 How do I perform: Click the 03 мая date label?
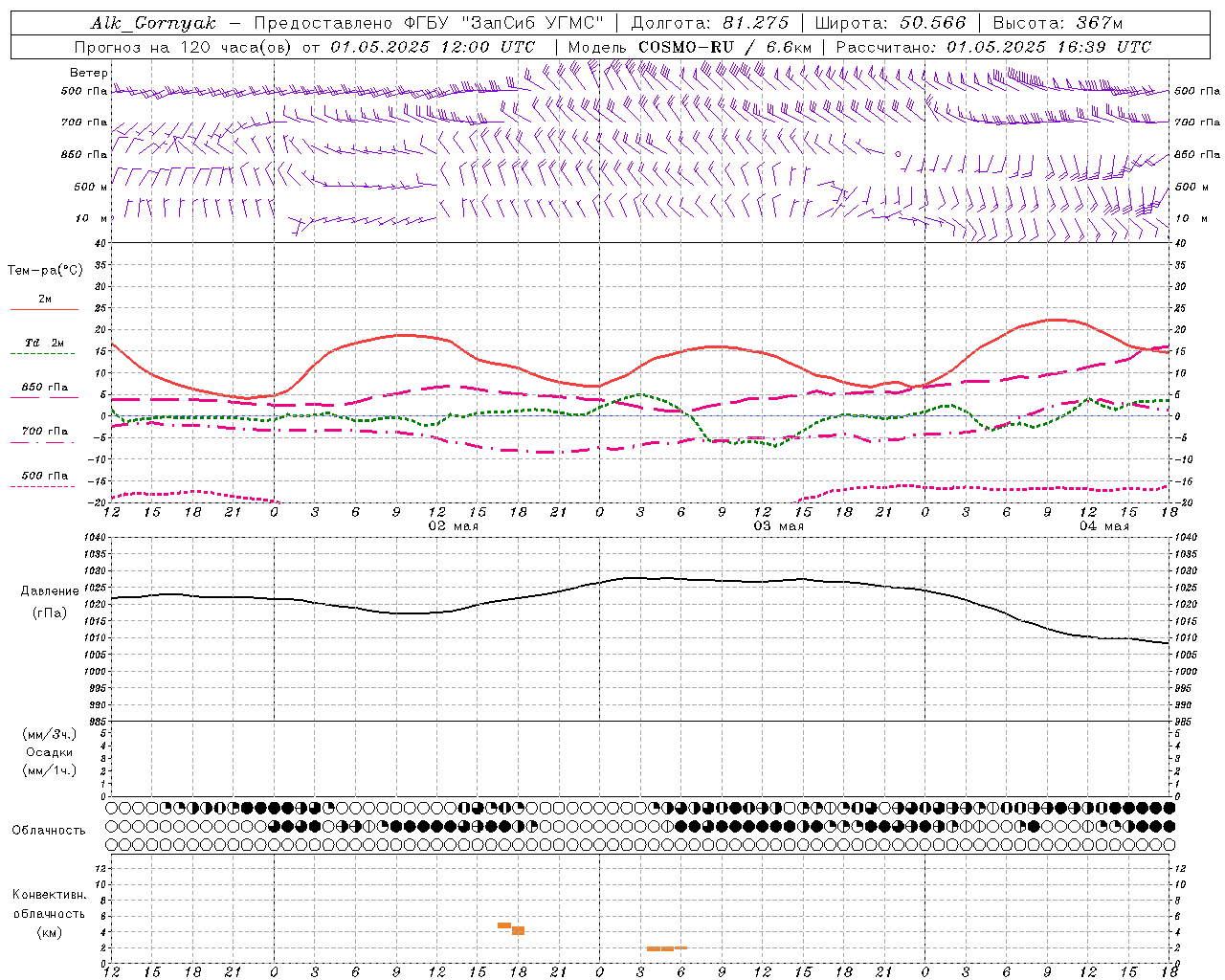[778, 526]
